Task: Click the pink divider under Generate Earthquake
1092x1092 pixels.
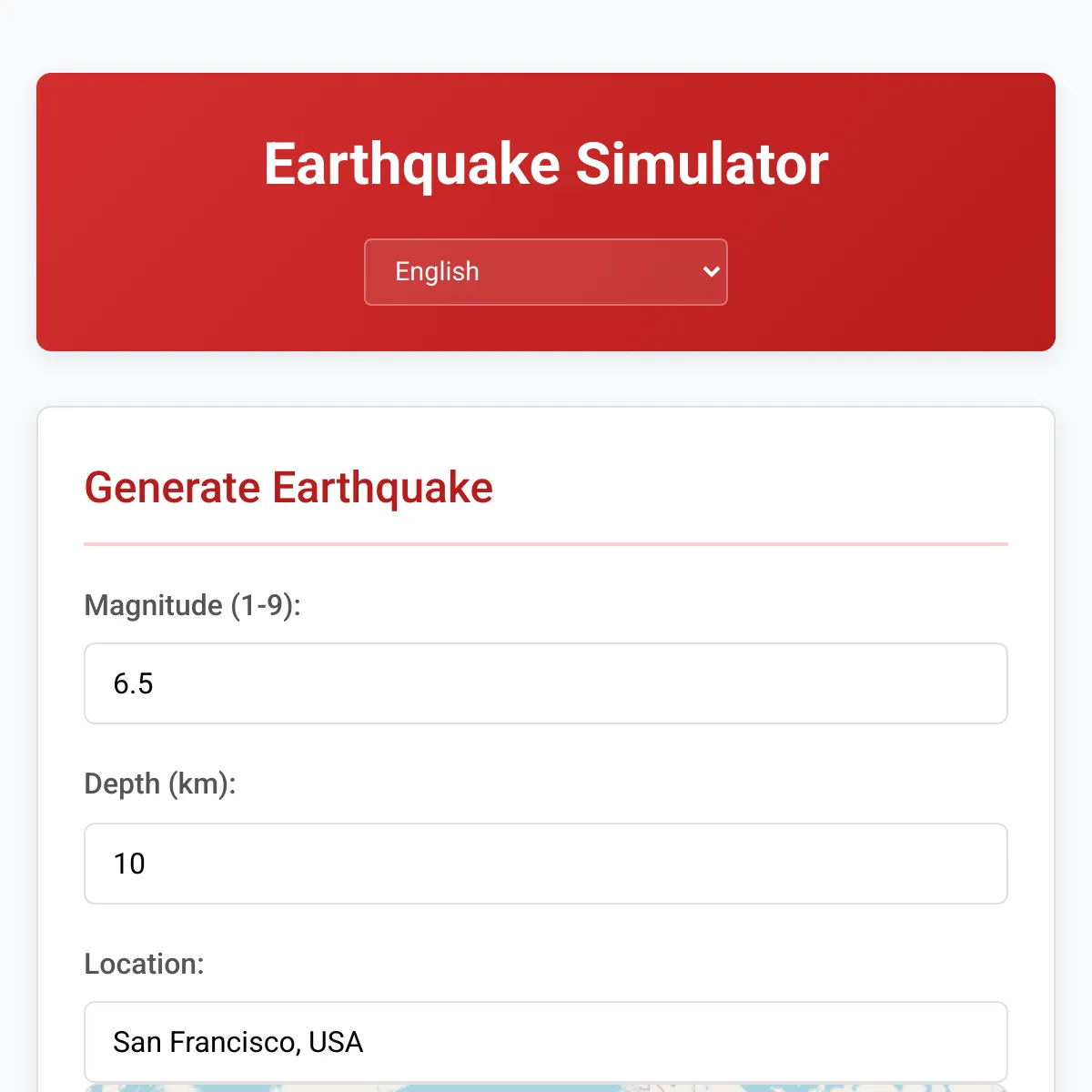Action: click(546, 544)
